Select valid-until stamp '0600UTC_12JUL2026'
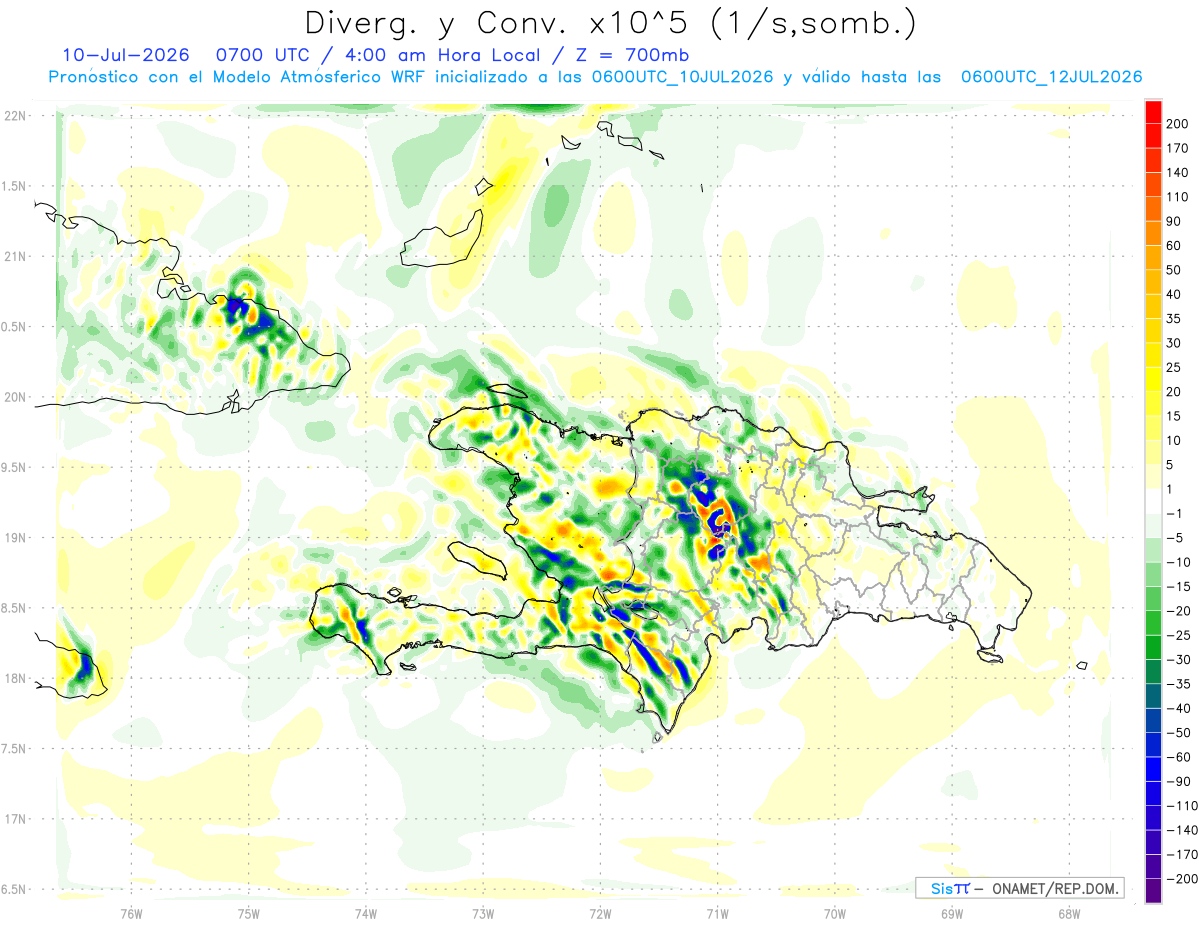Viewport: 1200px width, 927px height. coord(1051,77)
